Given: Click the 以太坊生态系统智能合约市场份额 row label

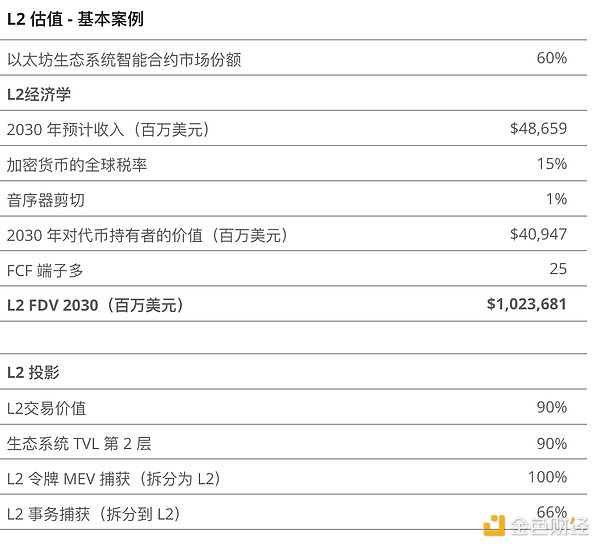Looking at the screenshot, I should (123, 59).
